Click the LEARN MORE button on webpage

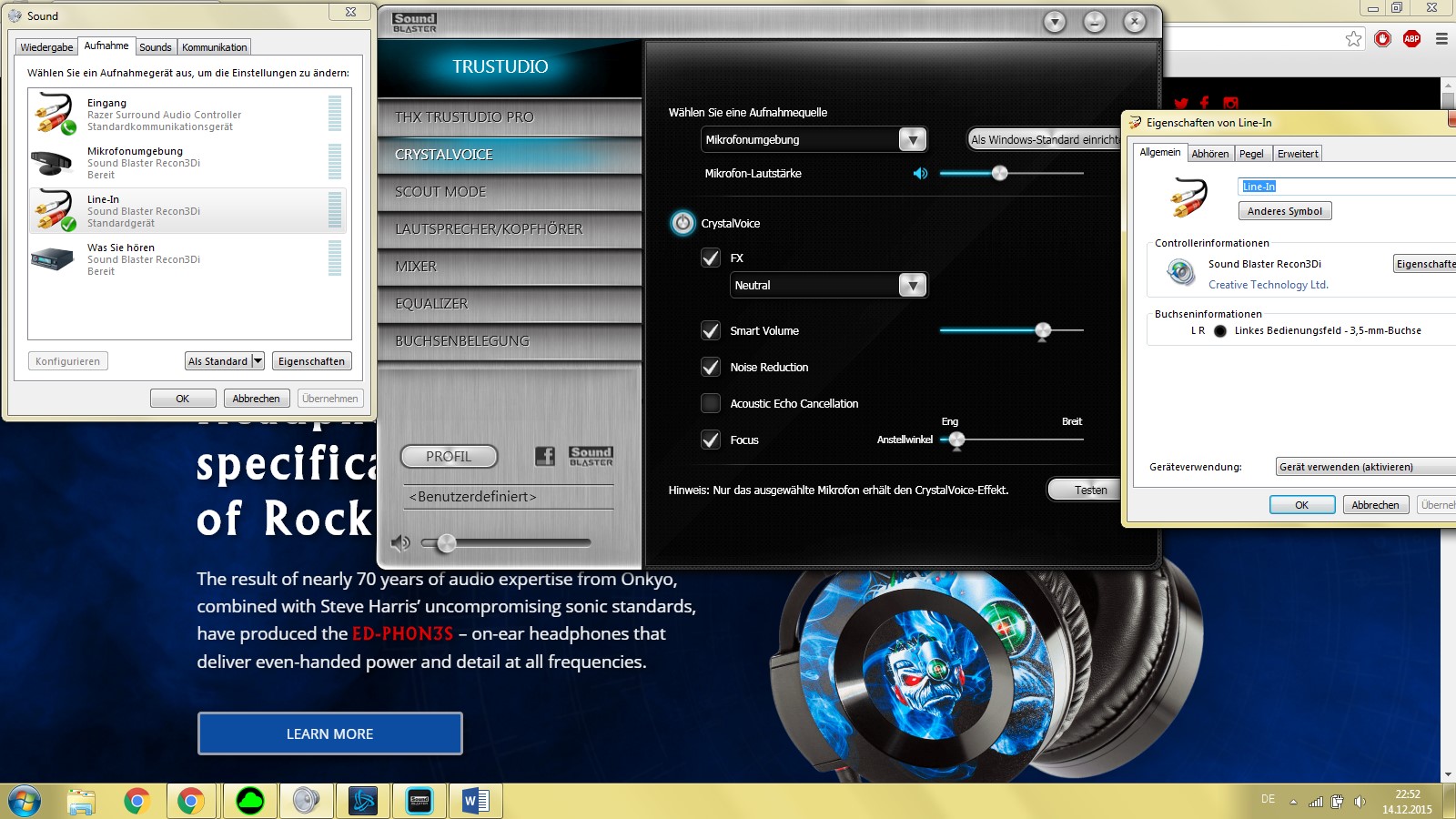pos(329,733)
